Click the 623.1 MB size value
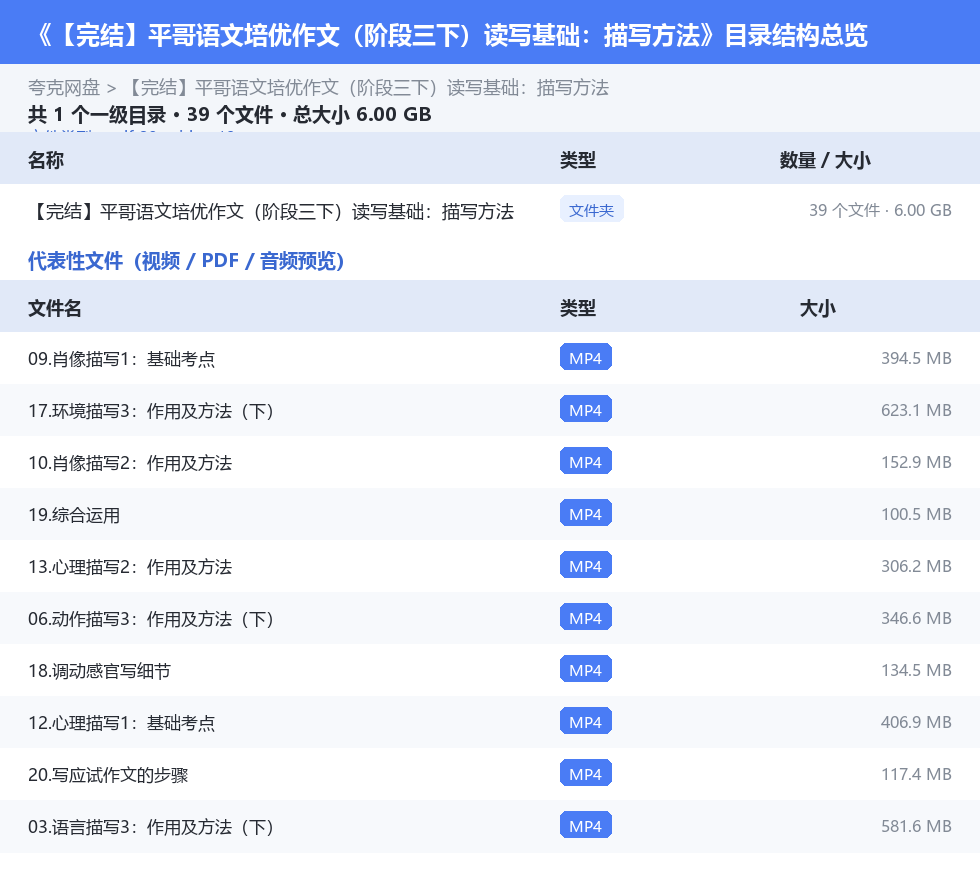Viewport: 980px width, 884px height. (x=916, y=410)
